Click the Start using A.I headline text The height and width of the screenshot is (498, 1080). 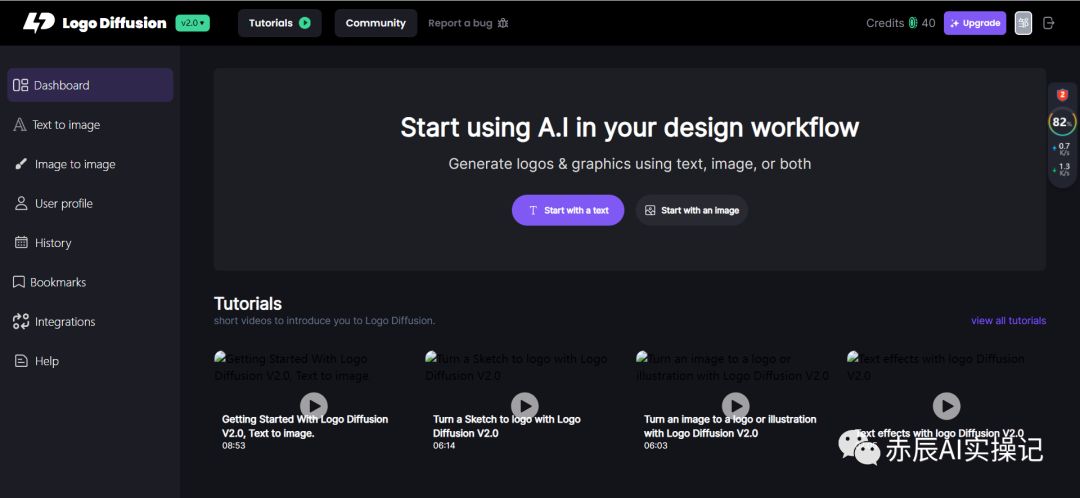630,127
